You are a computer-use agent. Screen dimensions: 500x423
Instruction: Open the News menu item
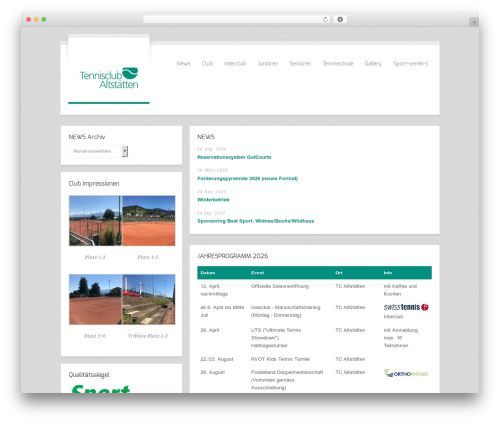click(183, 63)
